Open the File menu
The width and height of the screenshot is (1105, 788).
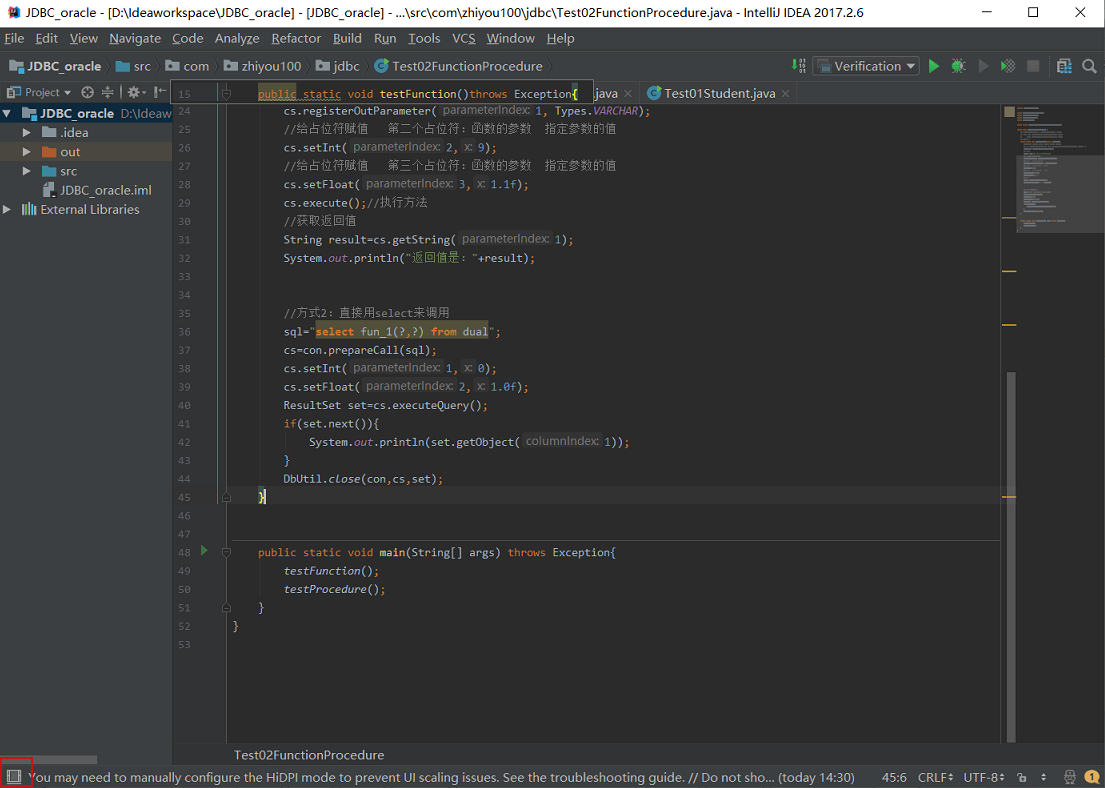(13, 38)
